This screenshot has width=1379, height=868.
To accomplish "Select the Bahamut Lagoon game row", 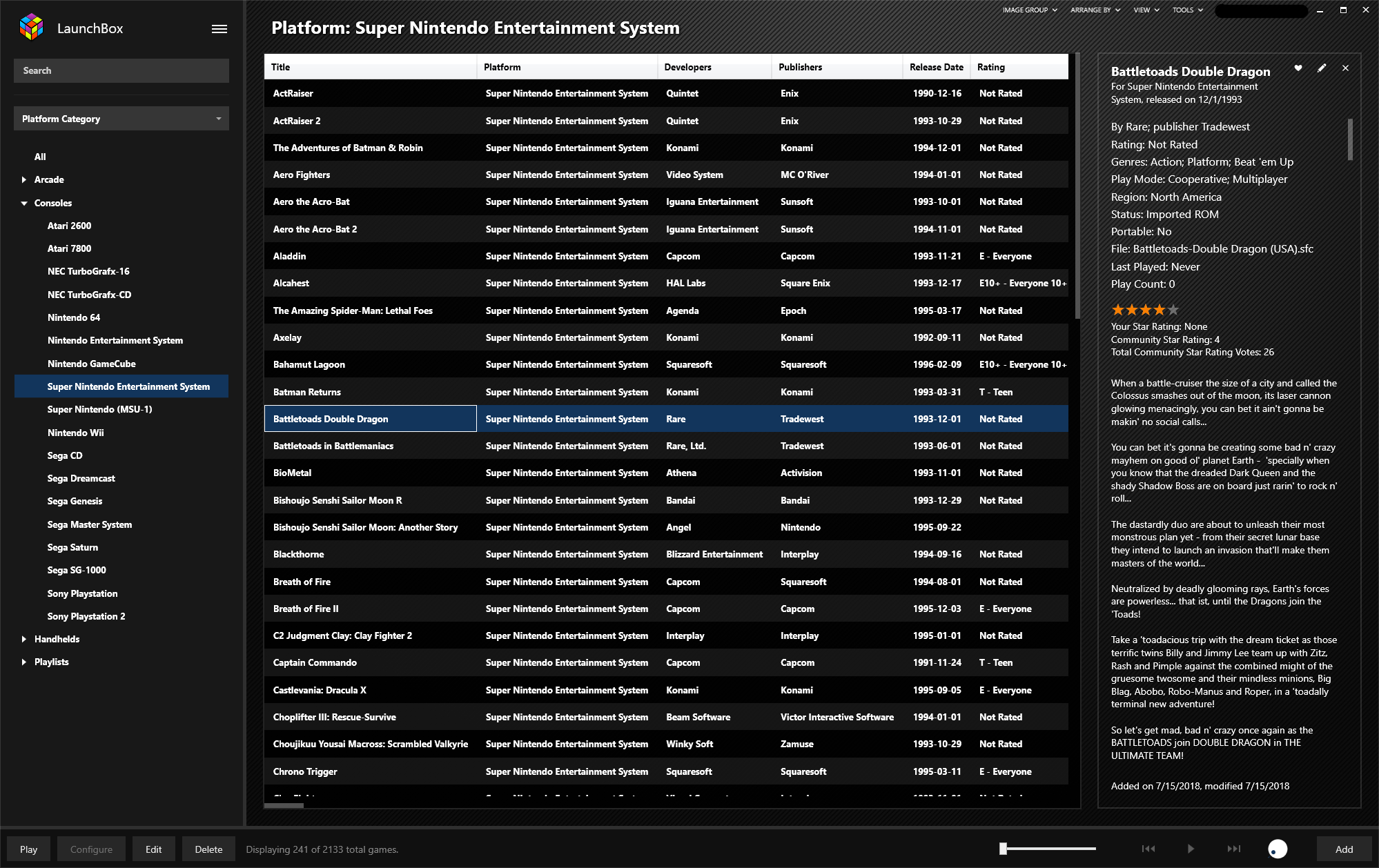I will pos(666,364).
